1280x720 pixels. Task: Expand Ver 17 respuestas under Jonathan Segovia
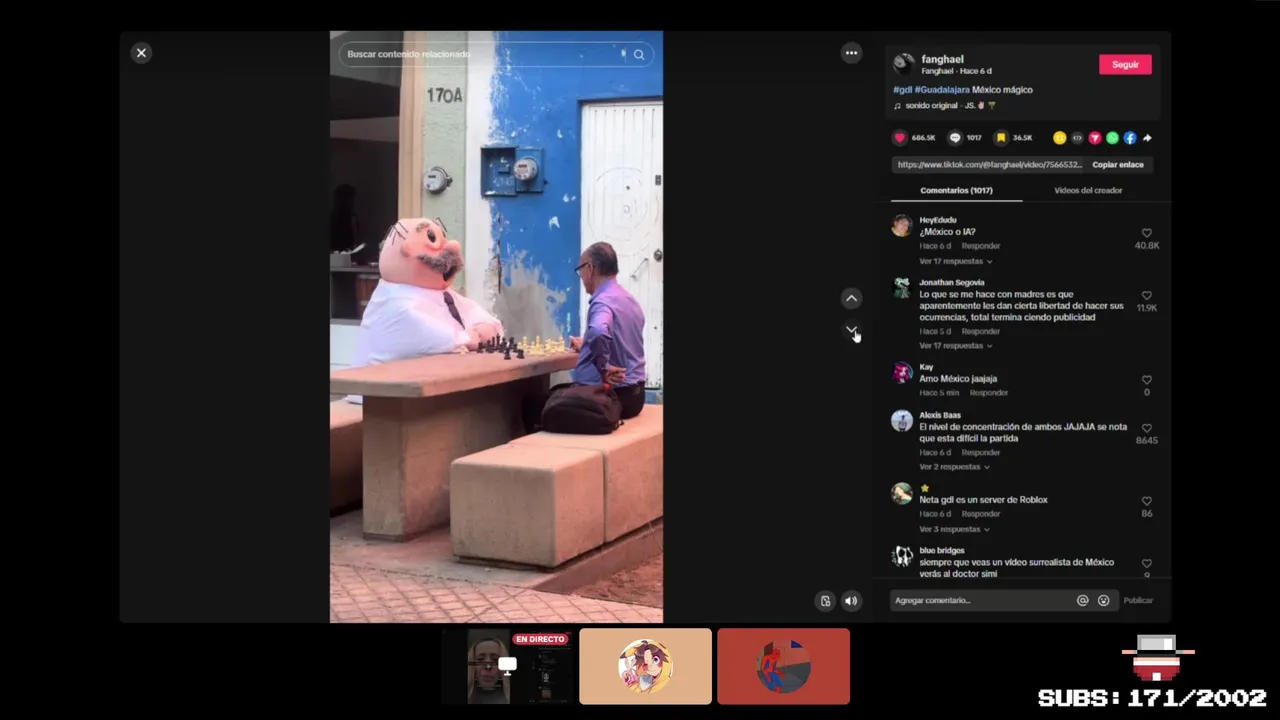955,346
